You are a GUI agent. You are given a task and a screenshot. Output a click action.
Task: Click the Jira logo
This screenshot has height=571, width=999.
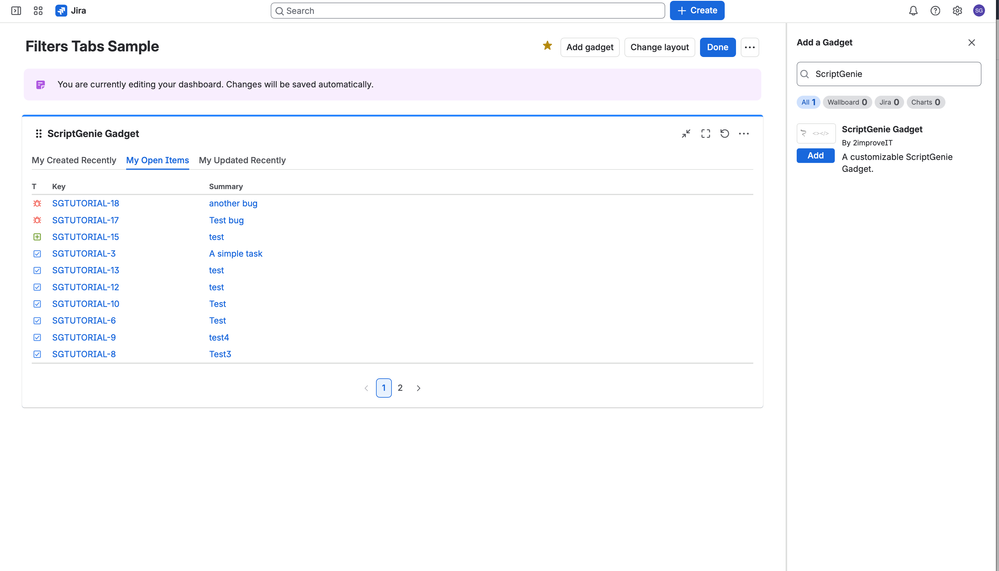(71, 11)
